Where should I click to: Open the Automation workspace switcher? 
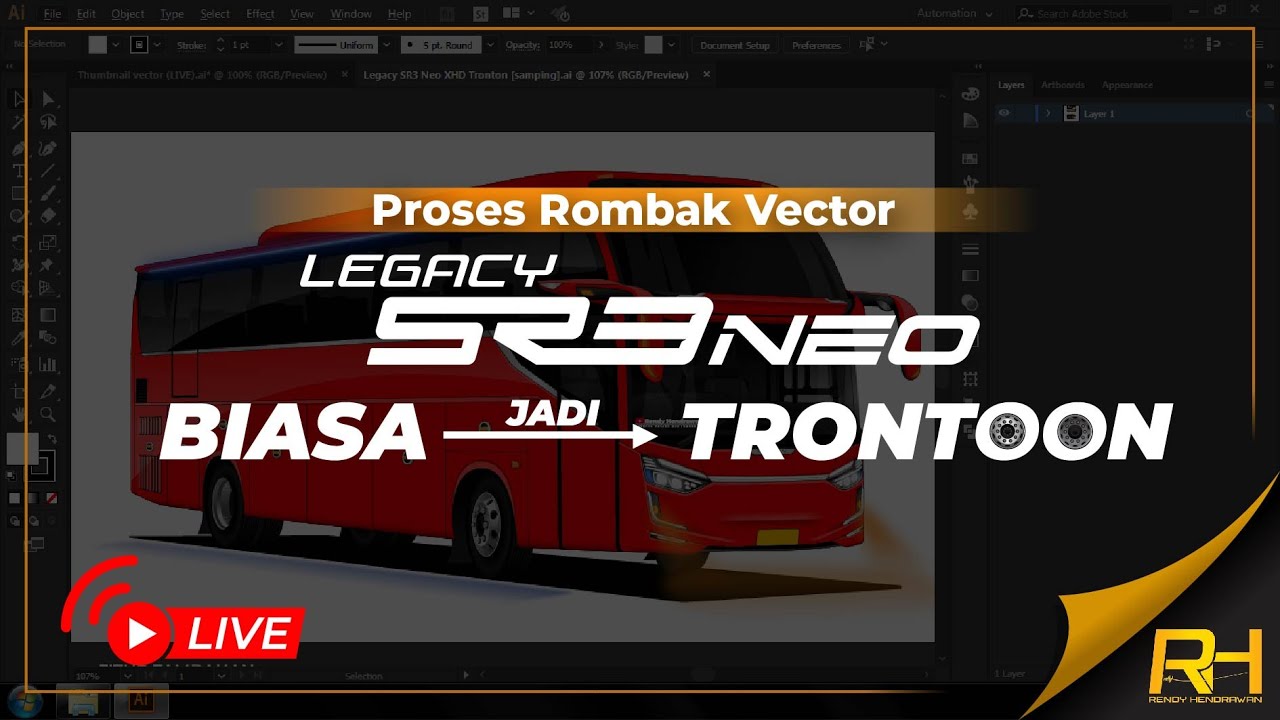955,14
